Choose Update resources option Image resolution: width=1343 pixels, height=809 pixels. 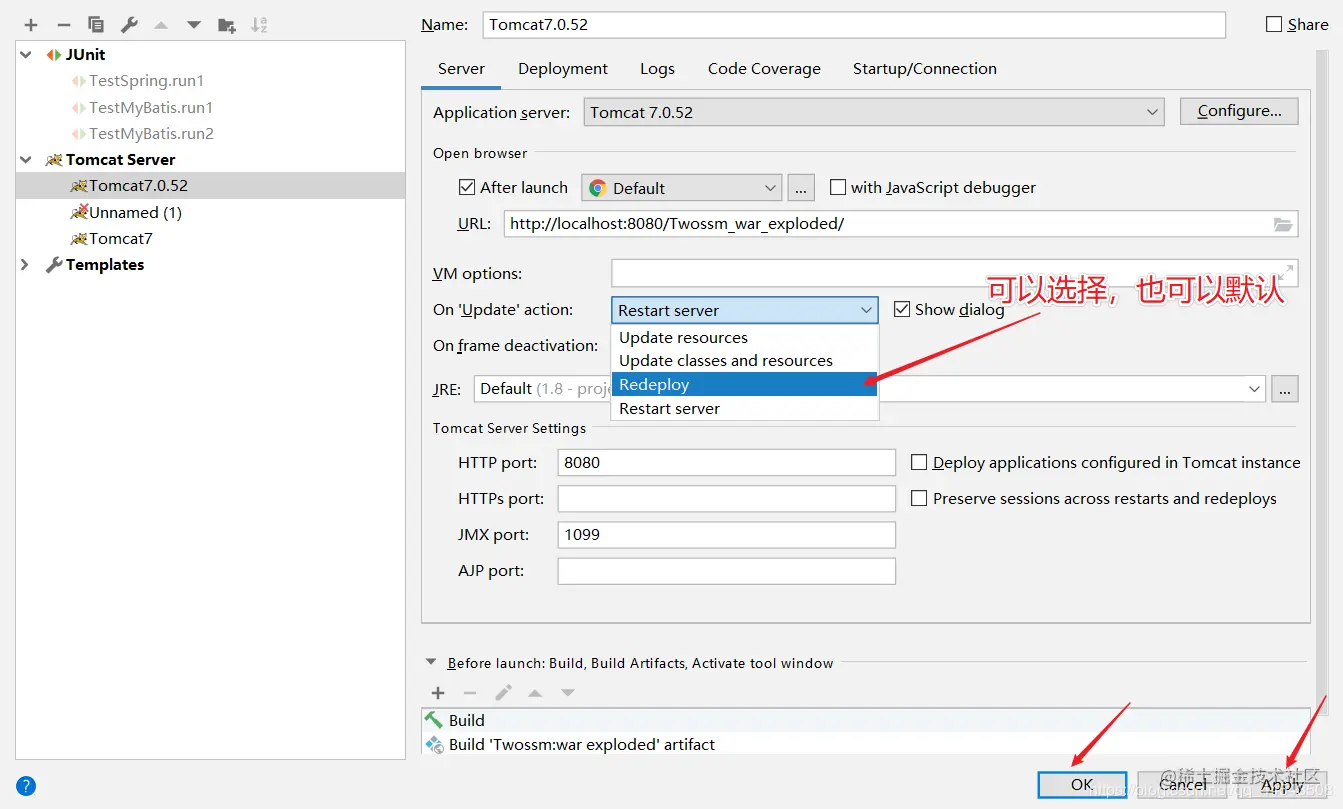[744, 338]
